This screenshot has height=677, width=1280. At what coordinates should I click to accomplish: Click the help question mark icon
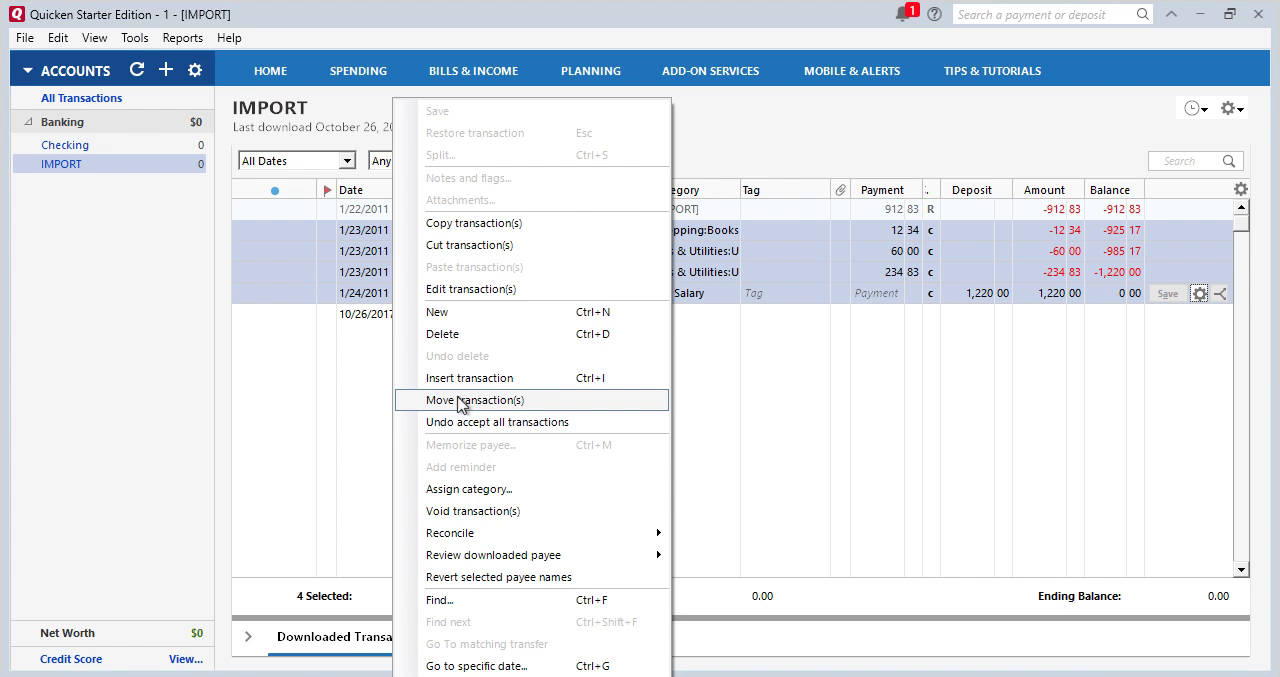[x=934, y=14]
